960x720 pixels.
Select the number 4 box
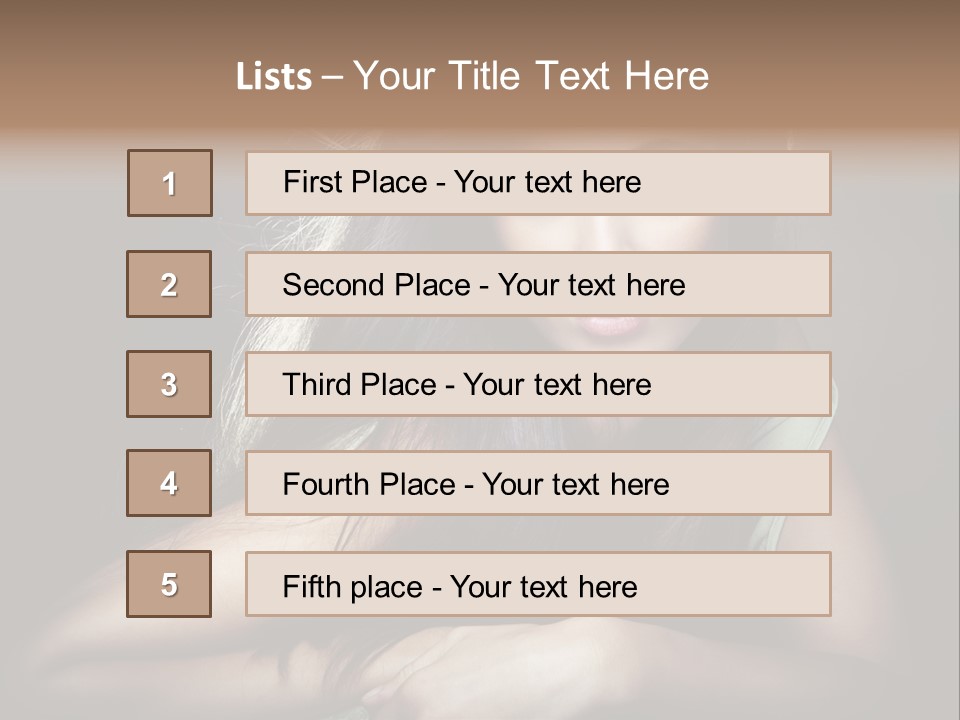coord(169,483)
